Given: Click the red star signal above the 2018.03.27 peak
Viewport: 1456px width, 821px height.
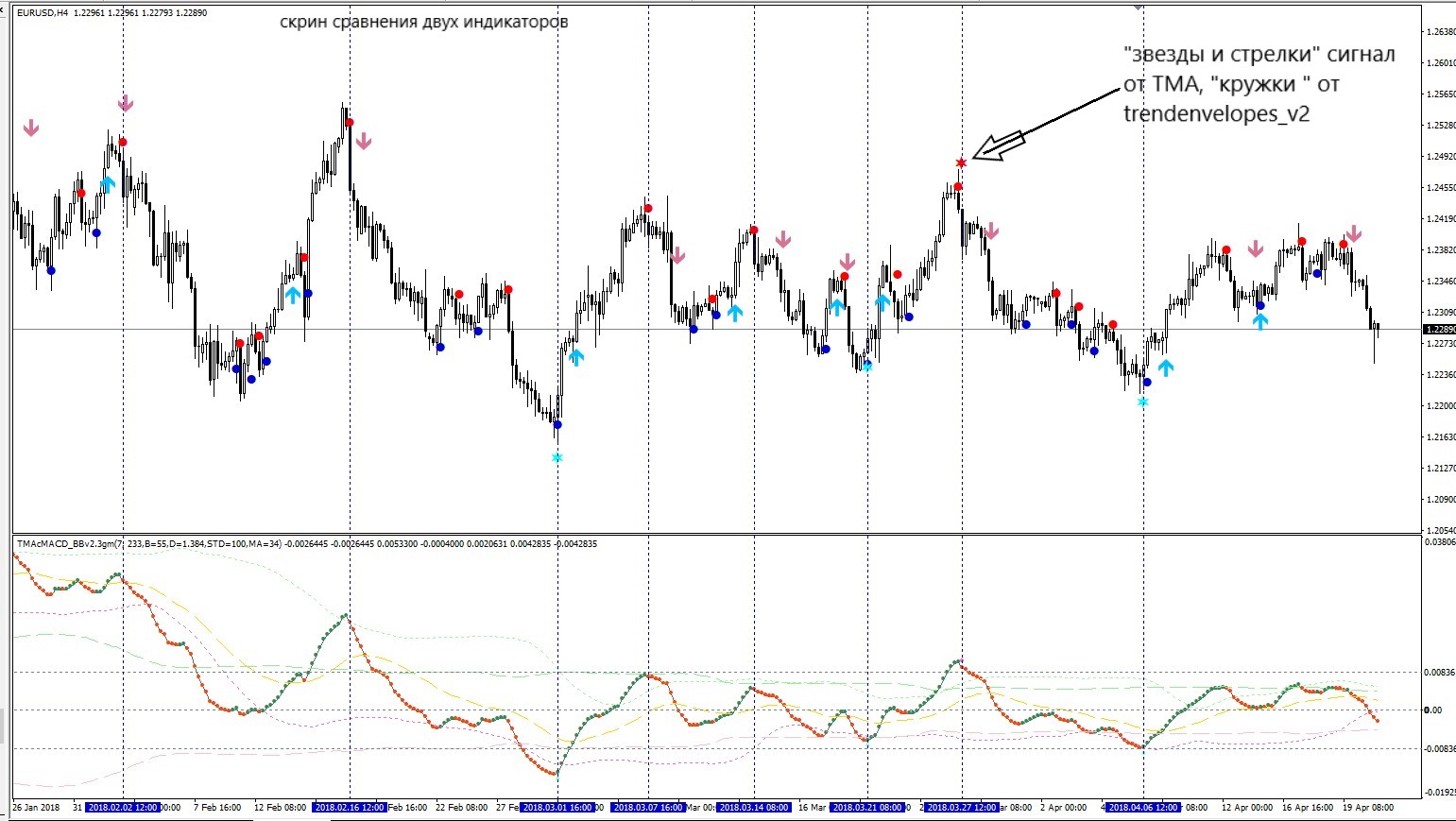Looking at the screenshot, I should pos(961,163).
